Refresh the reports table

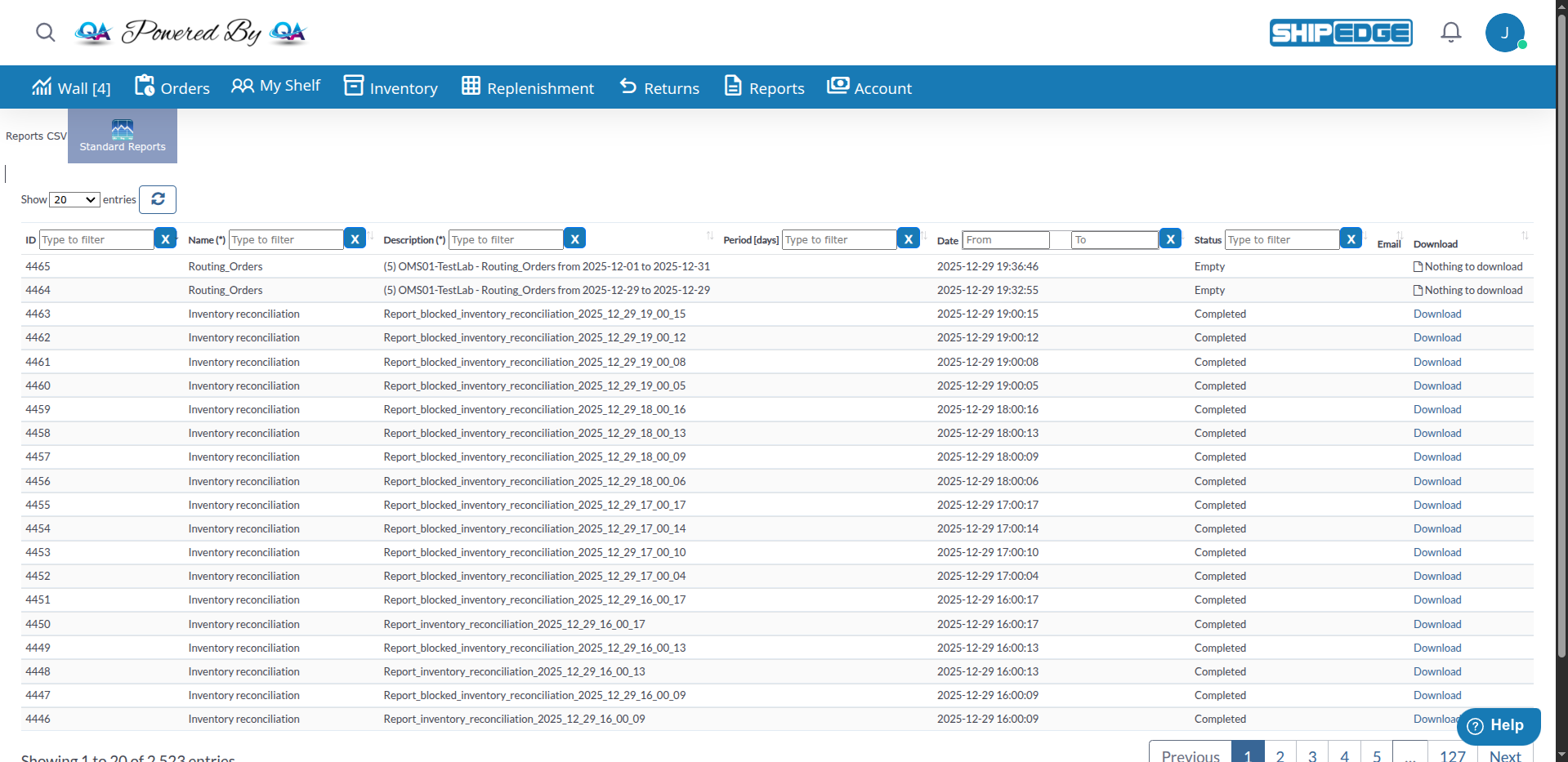[x=158, y=199]
